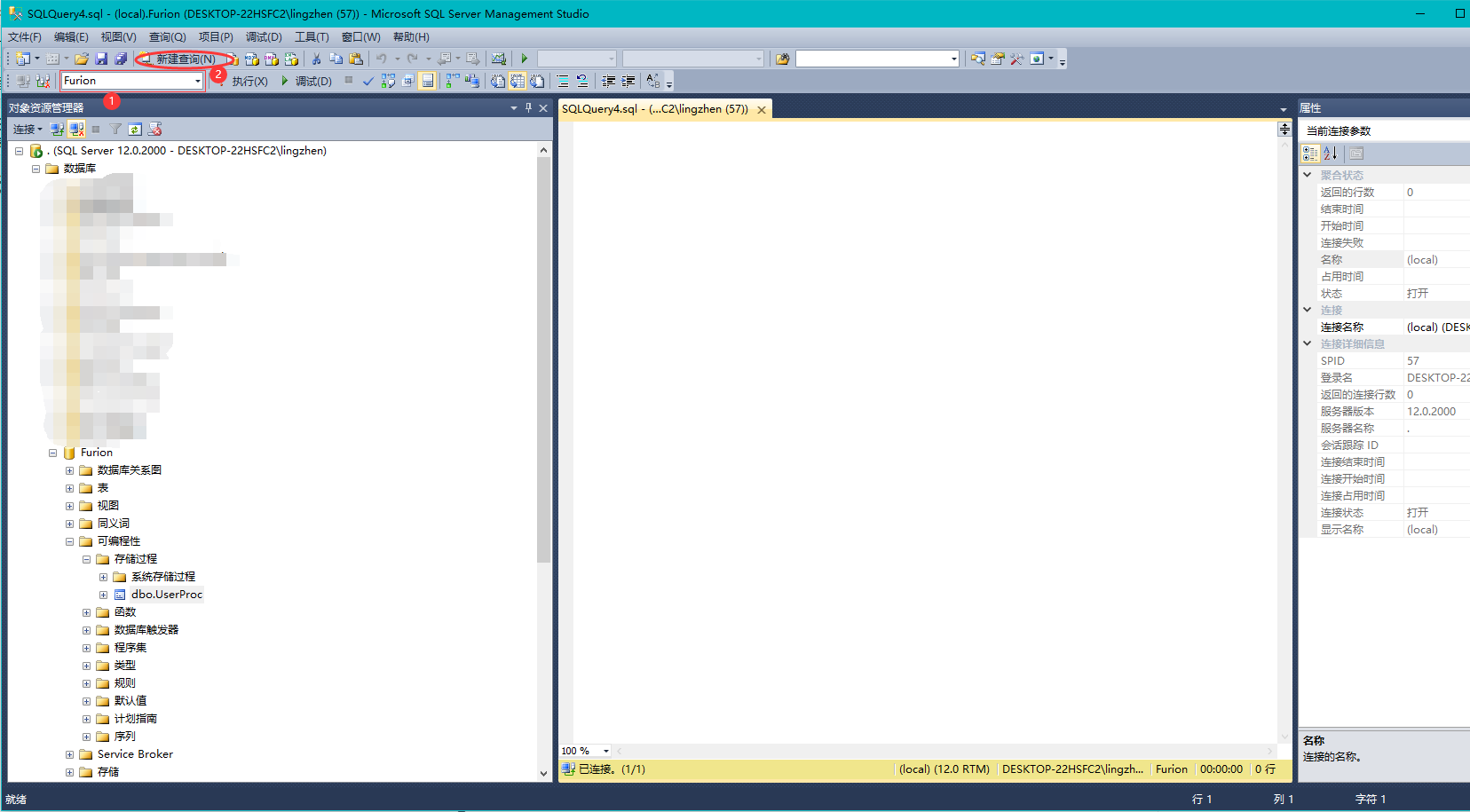Collapse the 存储过程 folder in the tree
The height and width of the screenshot is (812, 1470).
coord(86,559)
